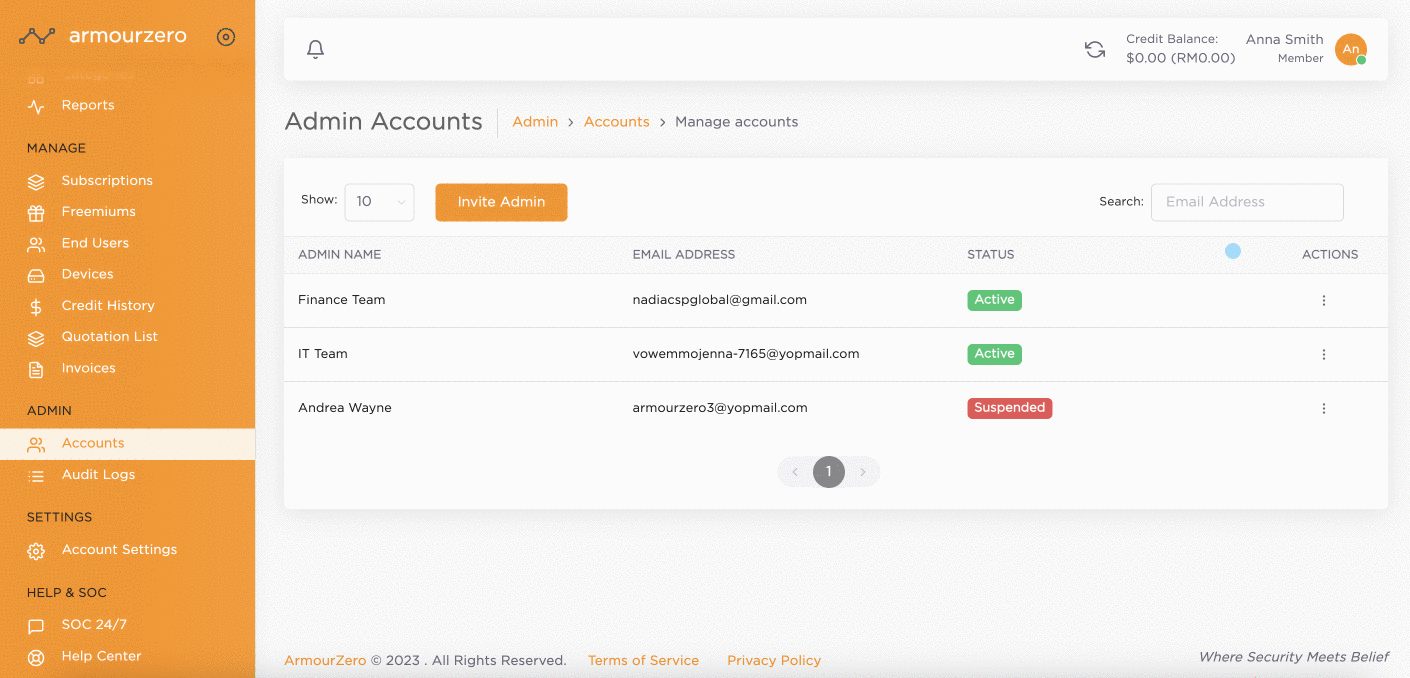The image size is (1410, 678).
Task: Open Terms of Service link
Action: [643, 661]
